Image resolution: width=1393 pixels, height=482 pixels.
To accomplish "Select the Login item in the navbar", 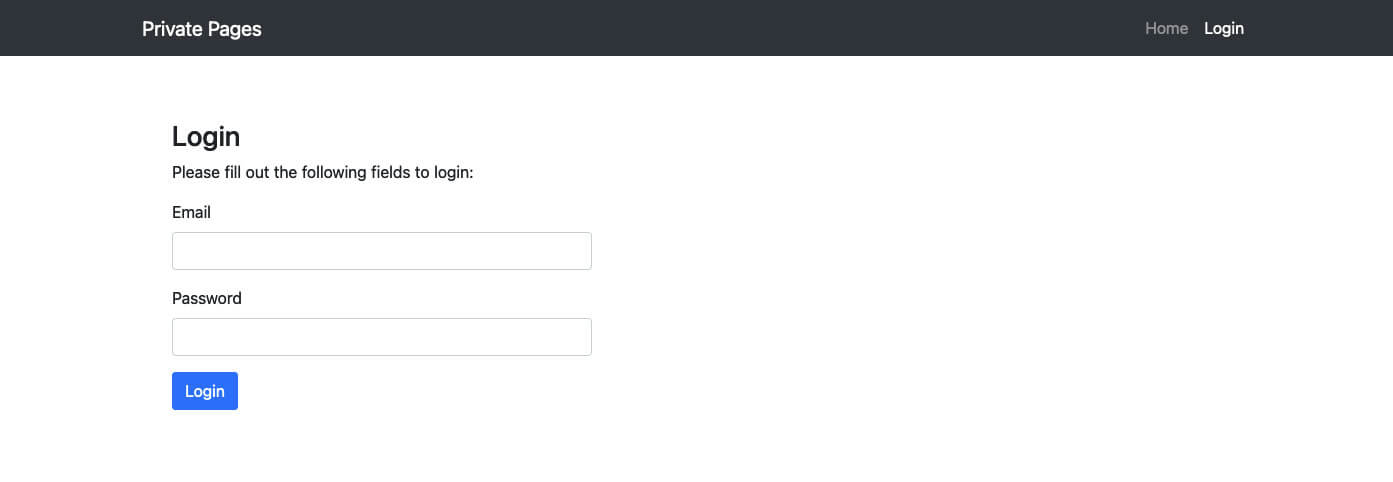I will click(x=1224, y=28).
